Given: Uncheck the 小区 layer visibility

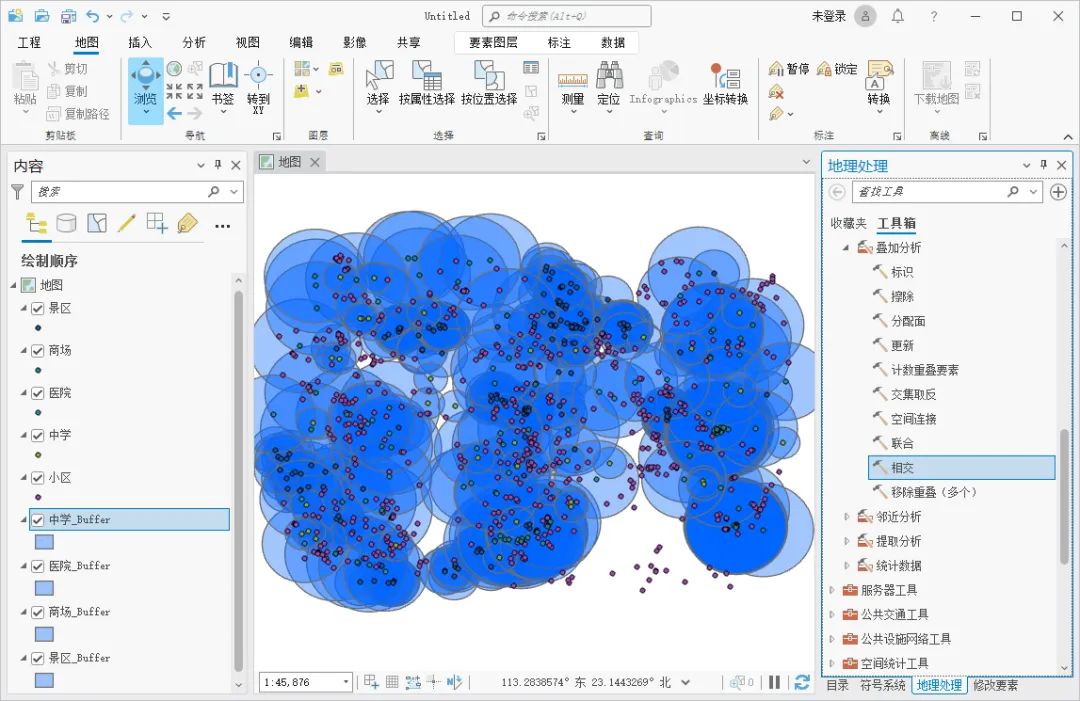Looking at the screenshot, I should click(38, 478).
